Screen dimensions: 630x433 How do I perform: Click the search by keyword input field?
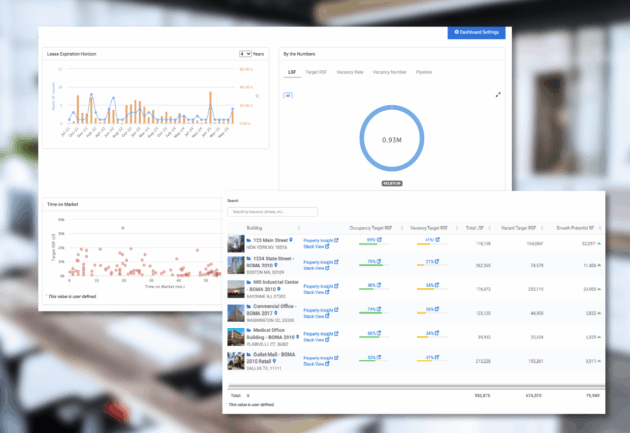273,212
